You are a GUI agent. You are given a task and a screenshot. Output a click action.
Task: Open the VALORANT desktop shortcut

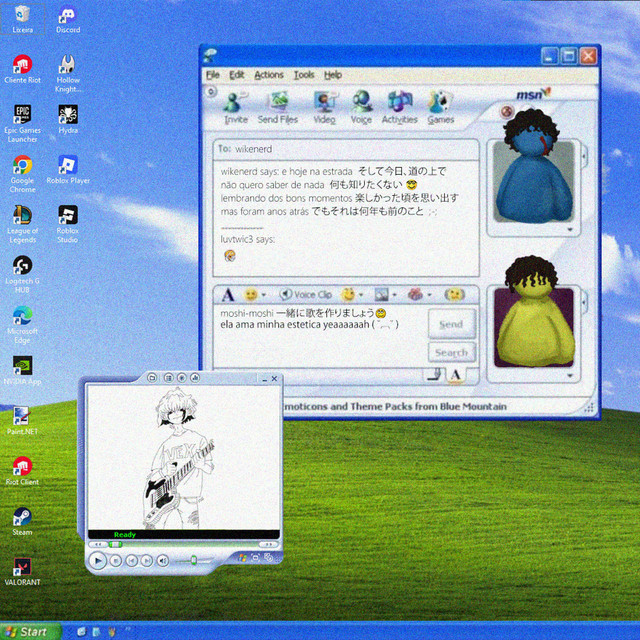21,572
